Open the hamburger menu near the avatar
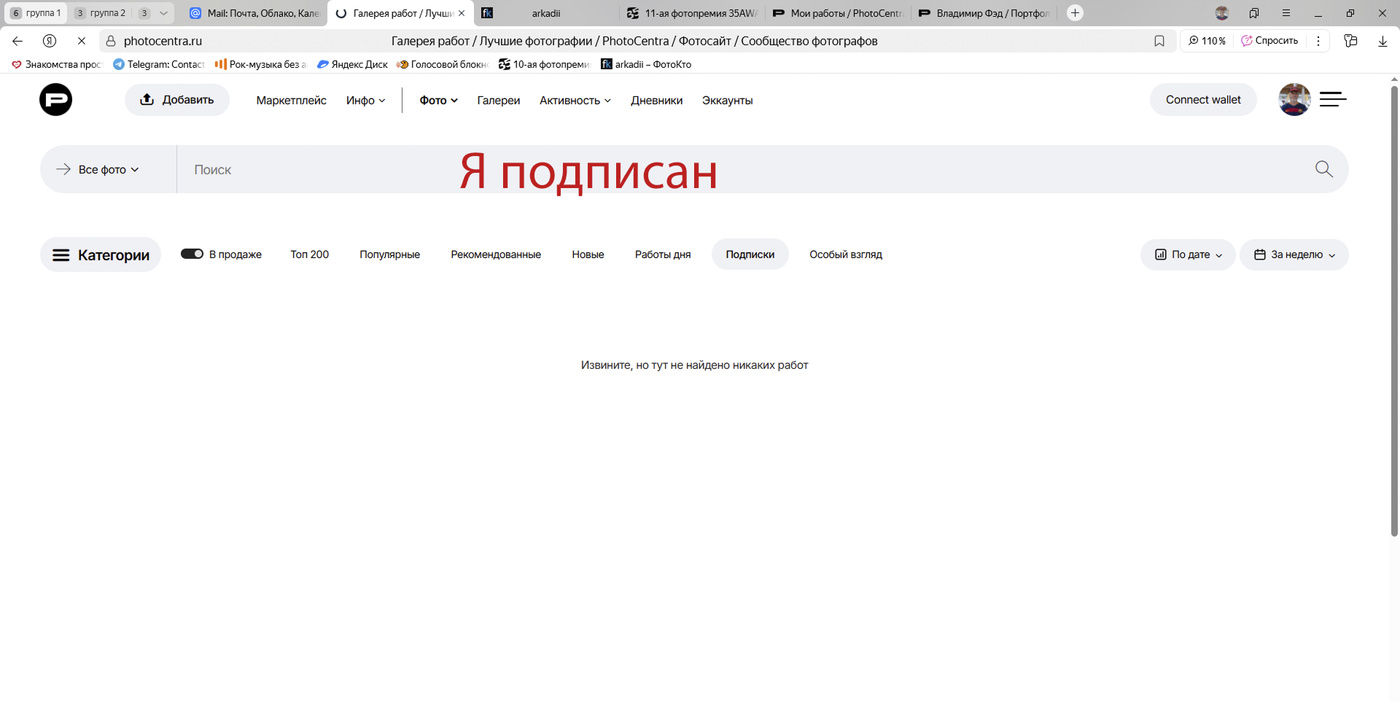 pyautogui.click(x=1333, y=99)
